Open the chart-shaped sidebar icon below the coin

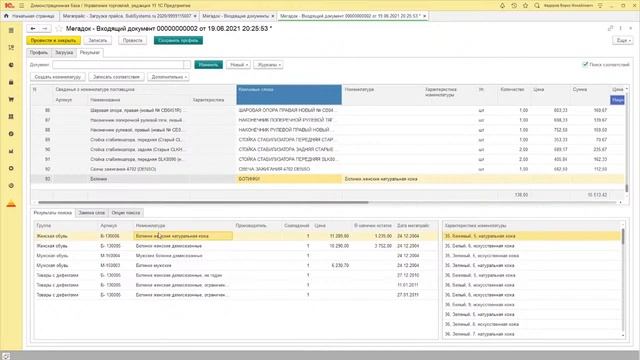(x=11, y=151)
